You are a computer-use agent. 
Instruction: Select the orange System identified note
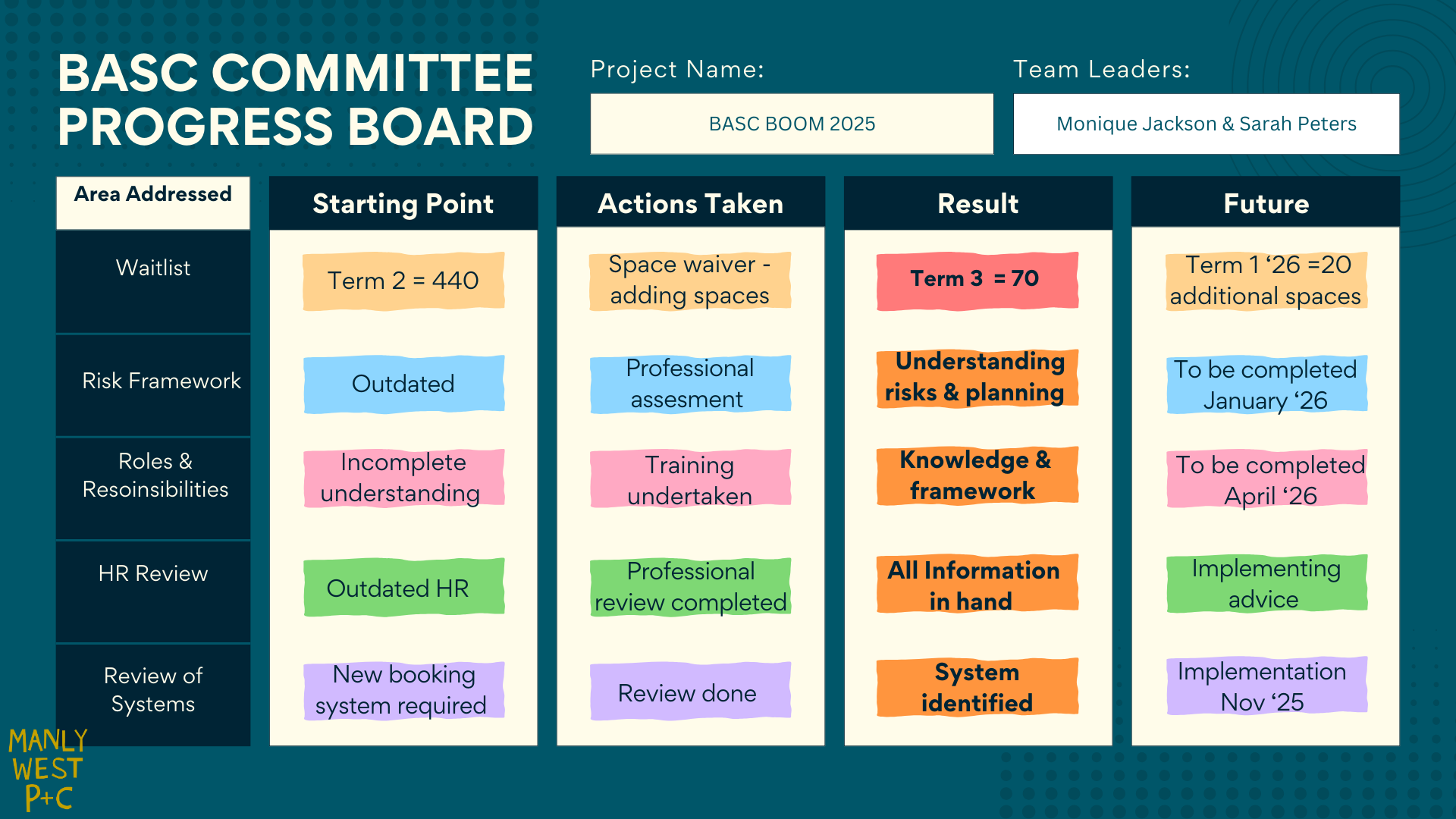[977, 687]
